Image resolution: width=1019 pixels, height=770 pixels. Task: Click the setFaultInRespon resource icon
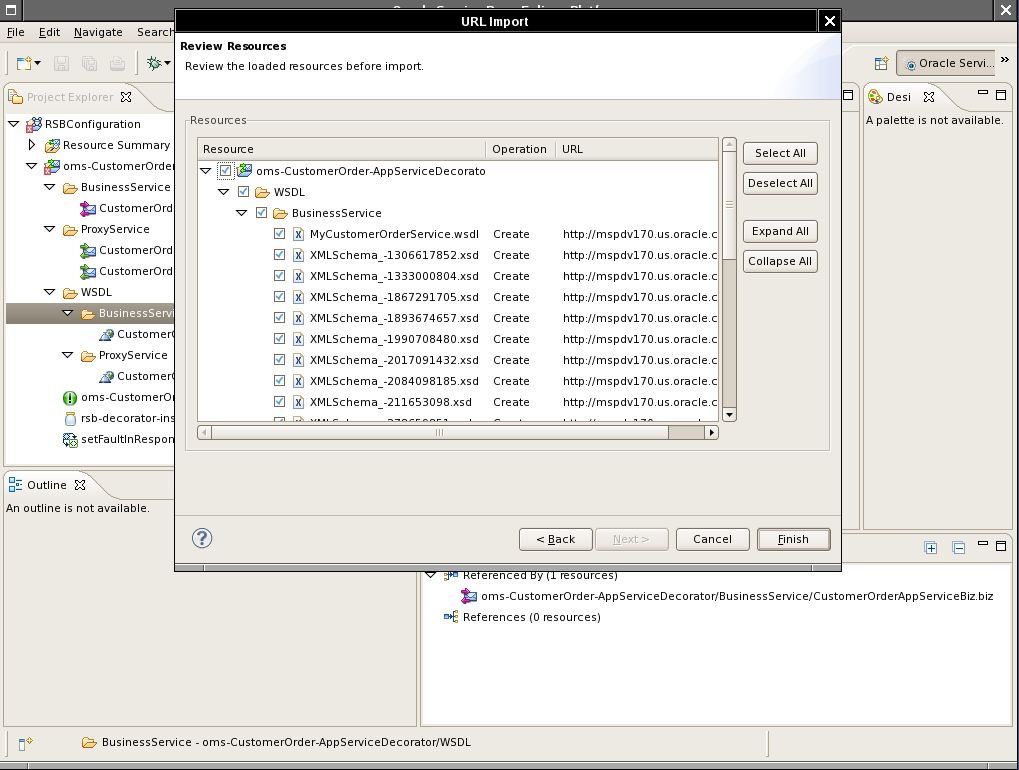click(70, 440)
